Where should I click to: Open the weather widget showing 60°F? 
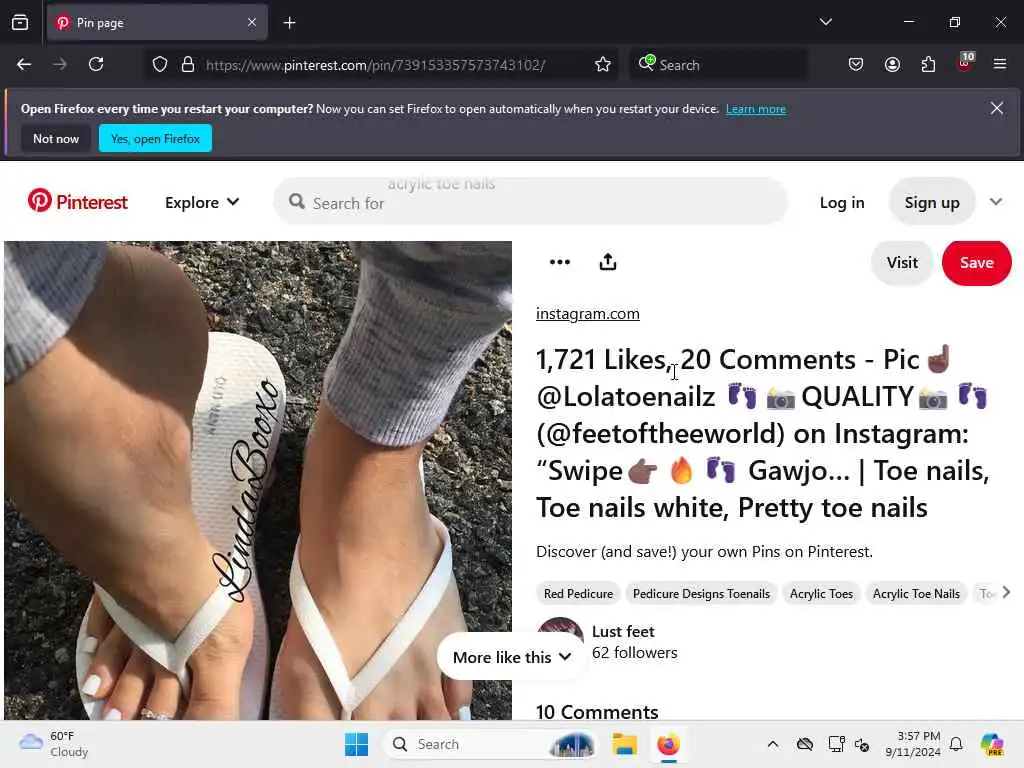tap(54, 744)
